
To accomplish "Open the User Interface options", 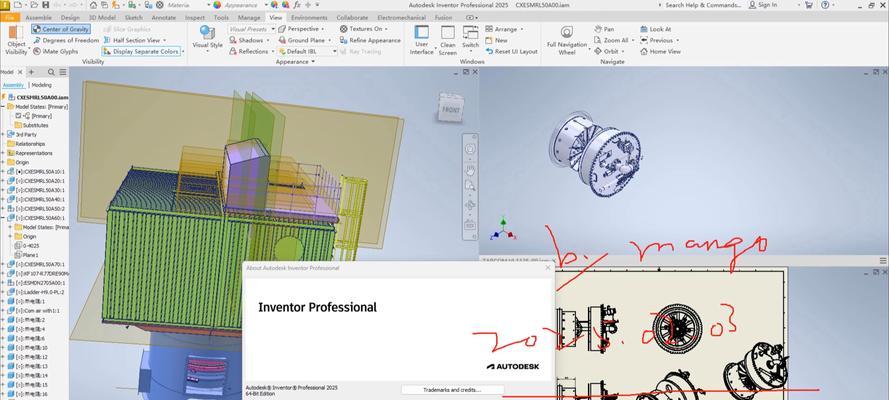I will [x=421, y=40].
